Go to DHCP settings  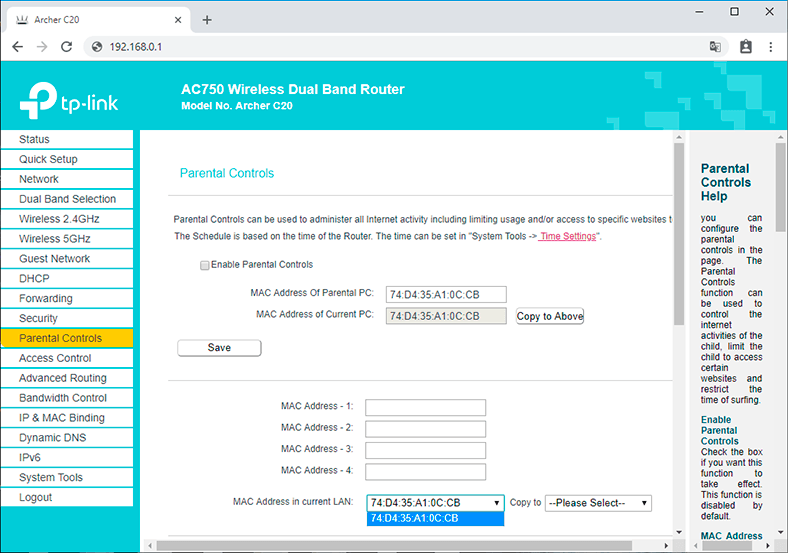(x=67, y=279)
